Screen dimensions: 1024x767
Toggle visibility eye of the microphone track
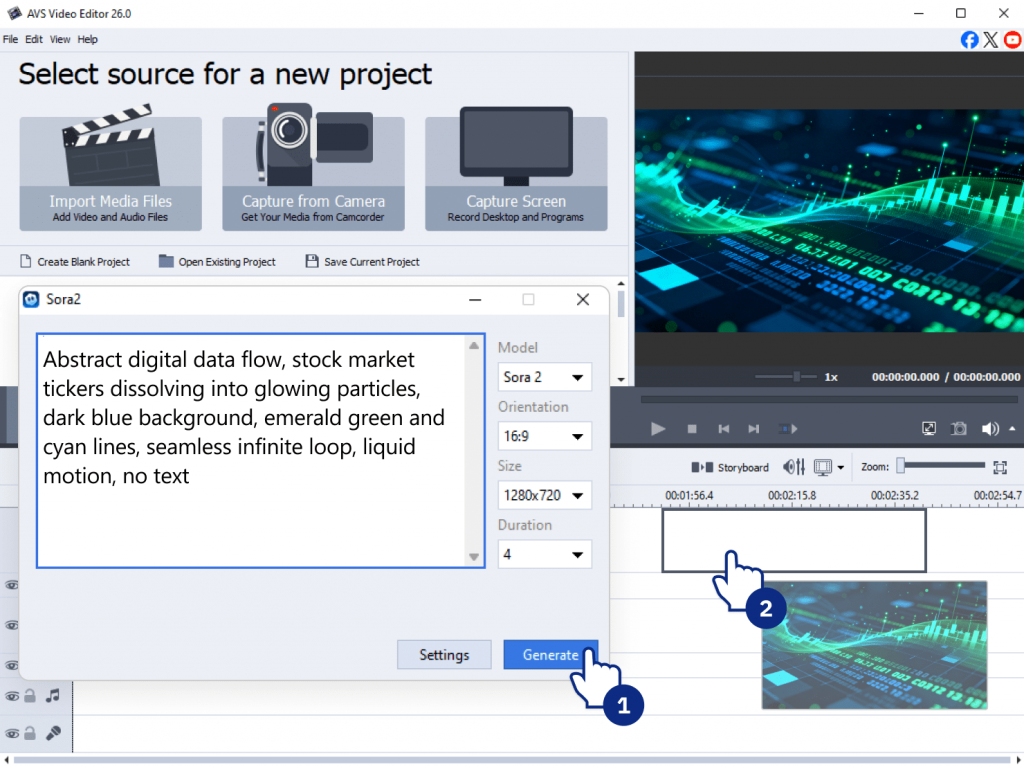pyautogui.click(x=12, y=733)
